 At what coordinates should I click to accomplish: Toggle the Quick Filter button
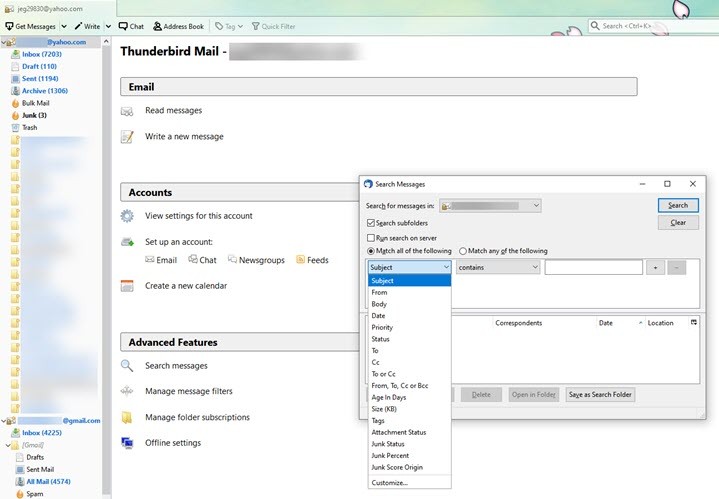[x=273, y=27]
